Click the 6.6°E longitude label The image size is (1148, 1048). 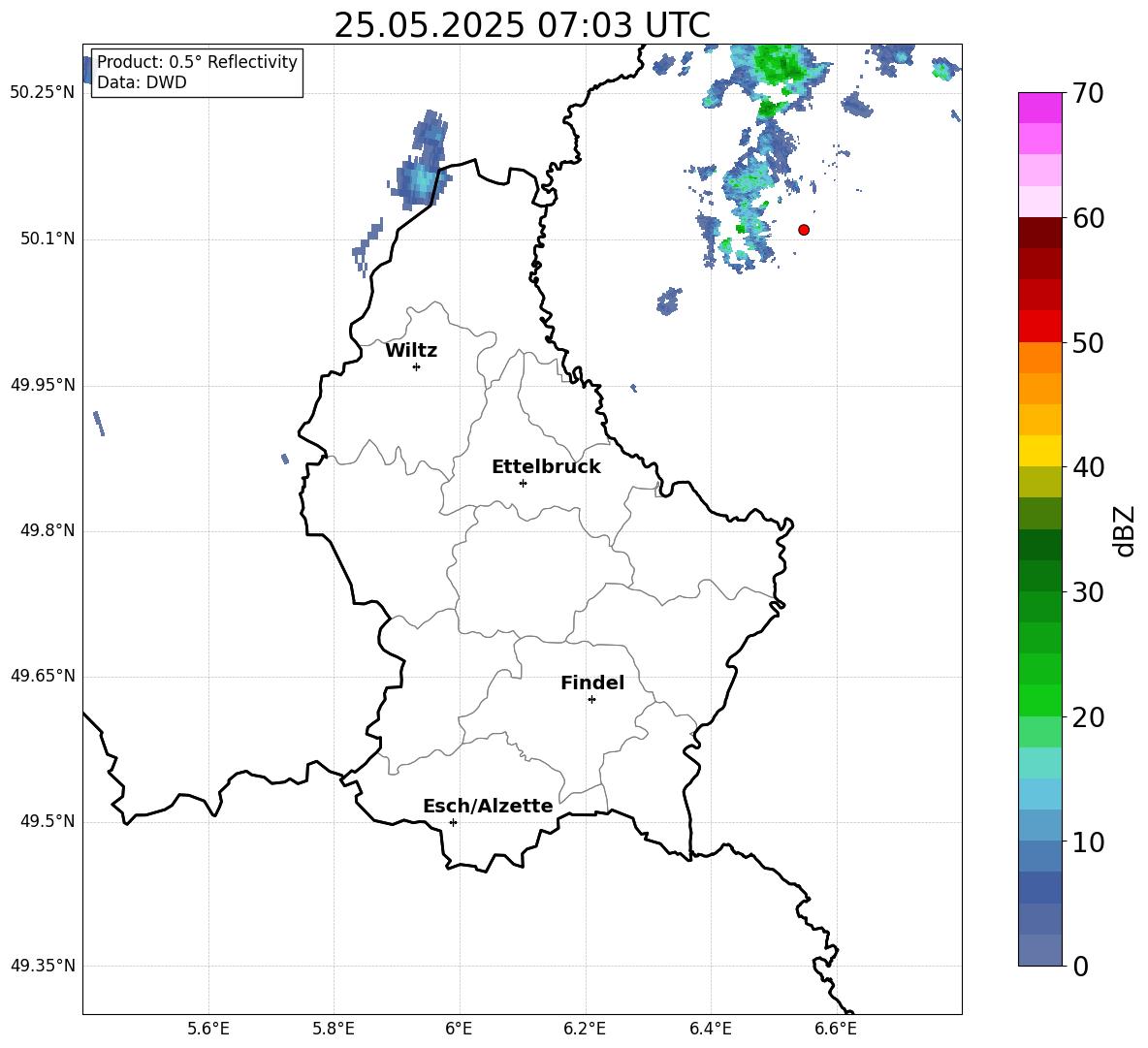[836, 1029]
